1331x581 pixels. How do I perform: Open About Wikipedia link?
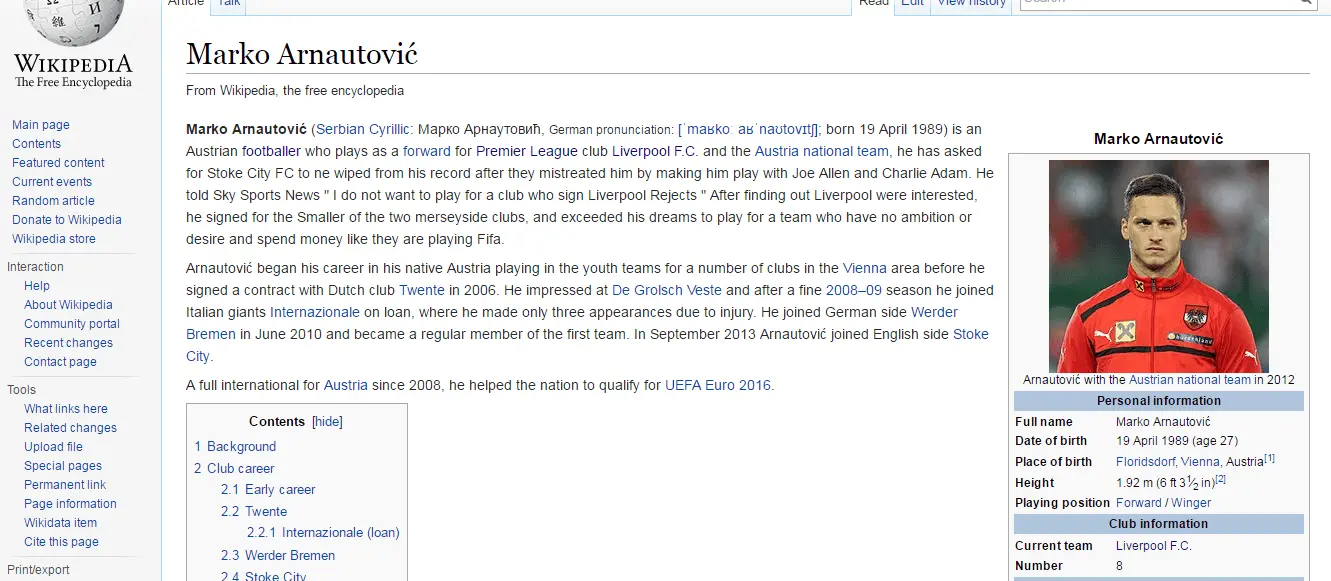68,305
